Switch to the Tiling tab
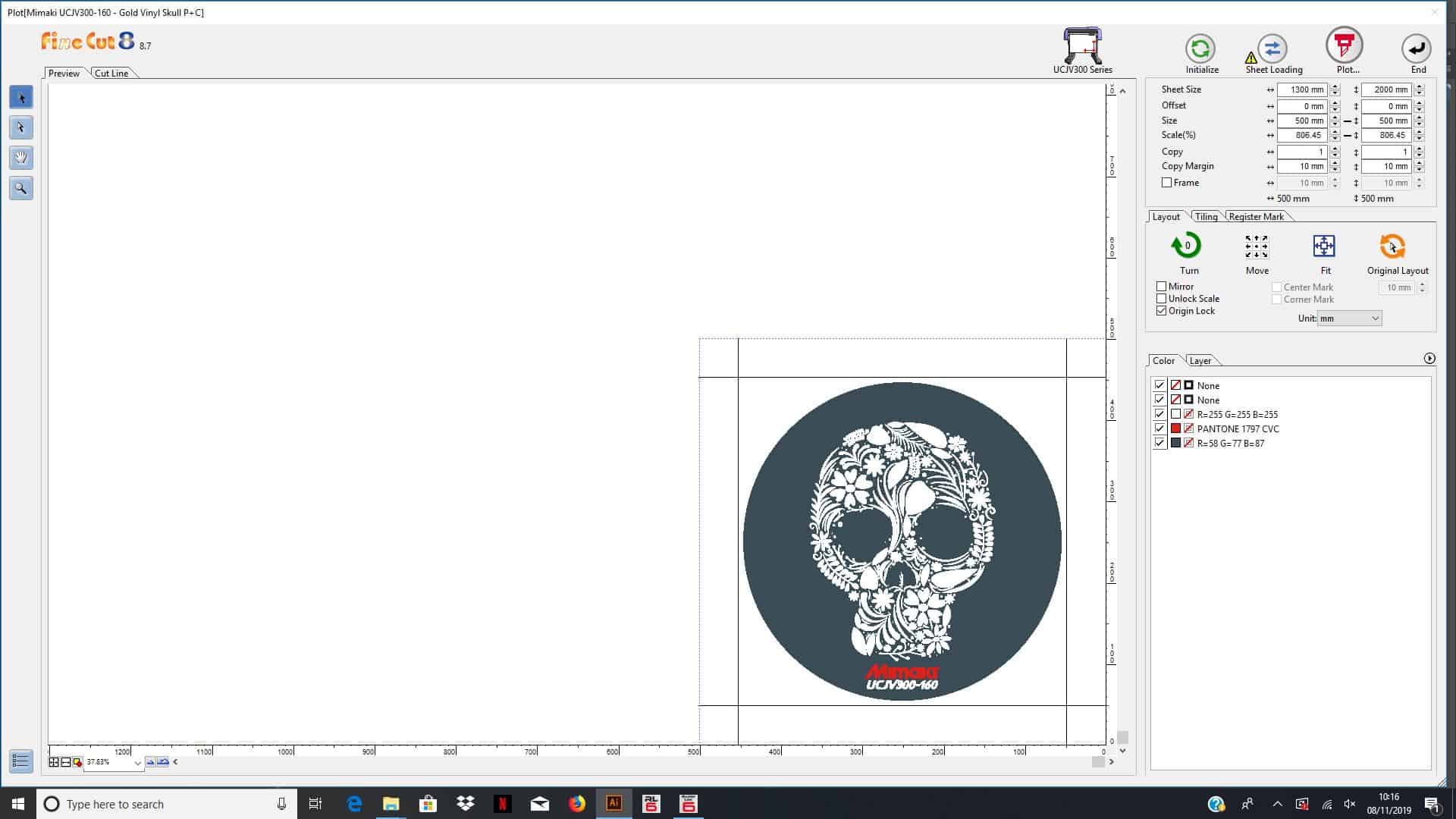Screen dimensions: 1456x819 (1206, 216)
